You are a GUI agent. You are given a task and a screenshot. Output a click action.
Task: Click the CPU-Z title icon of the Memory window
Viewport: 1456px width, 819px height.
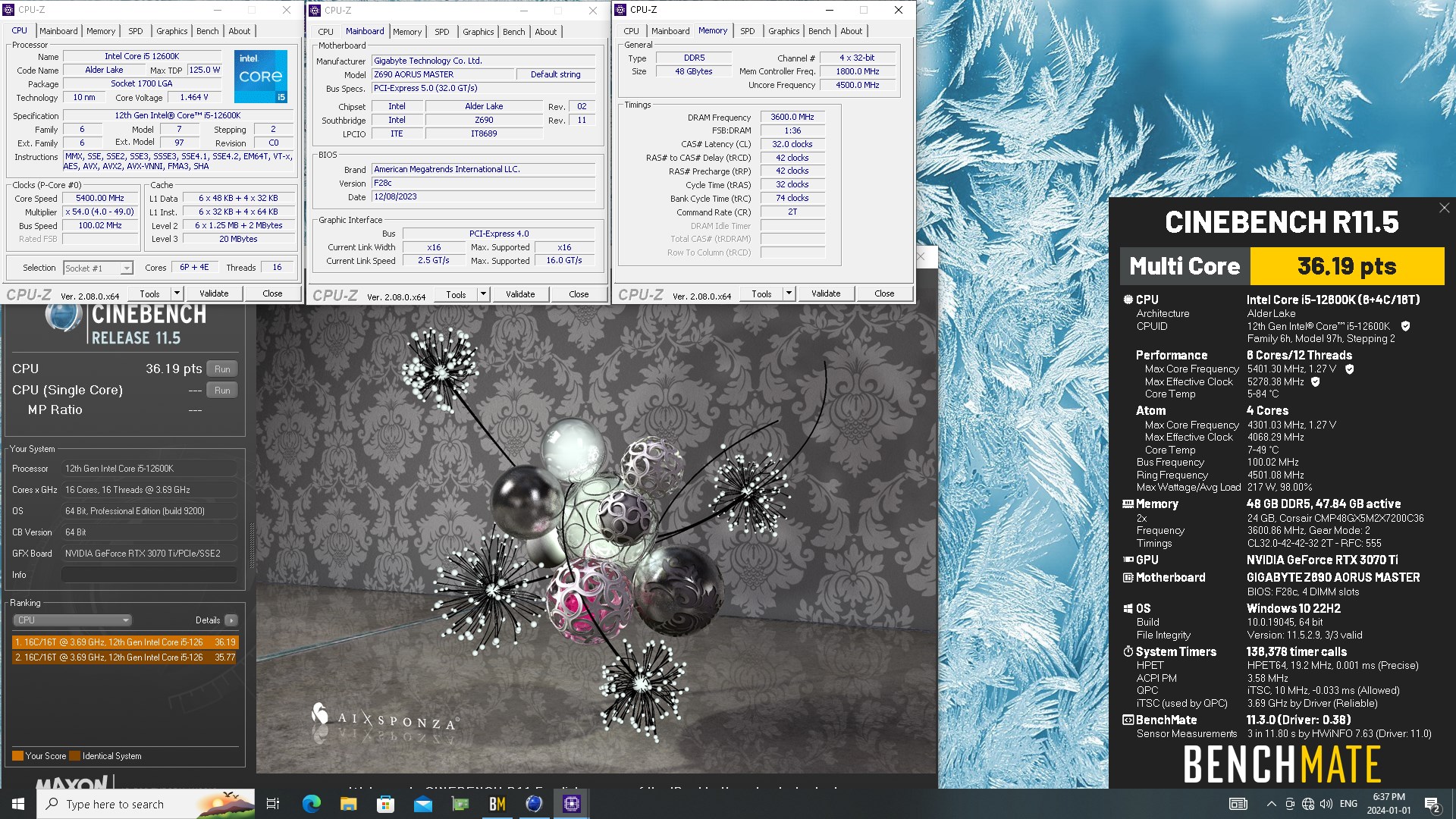coord(621,10)
